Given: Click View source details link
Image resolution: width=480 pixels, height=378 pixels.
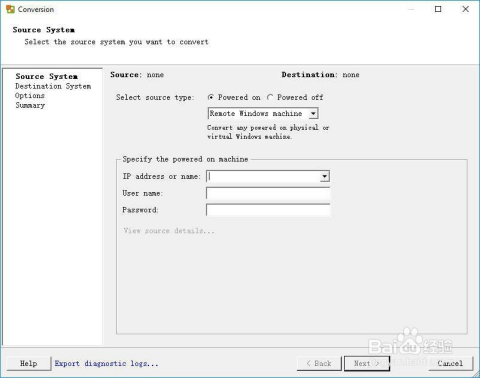Looking at the screenshot, I should (169, 231).
